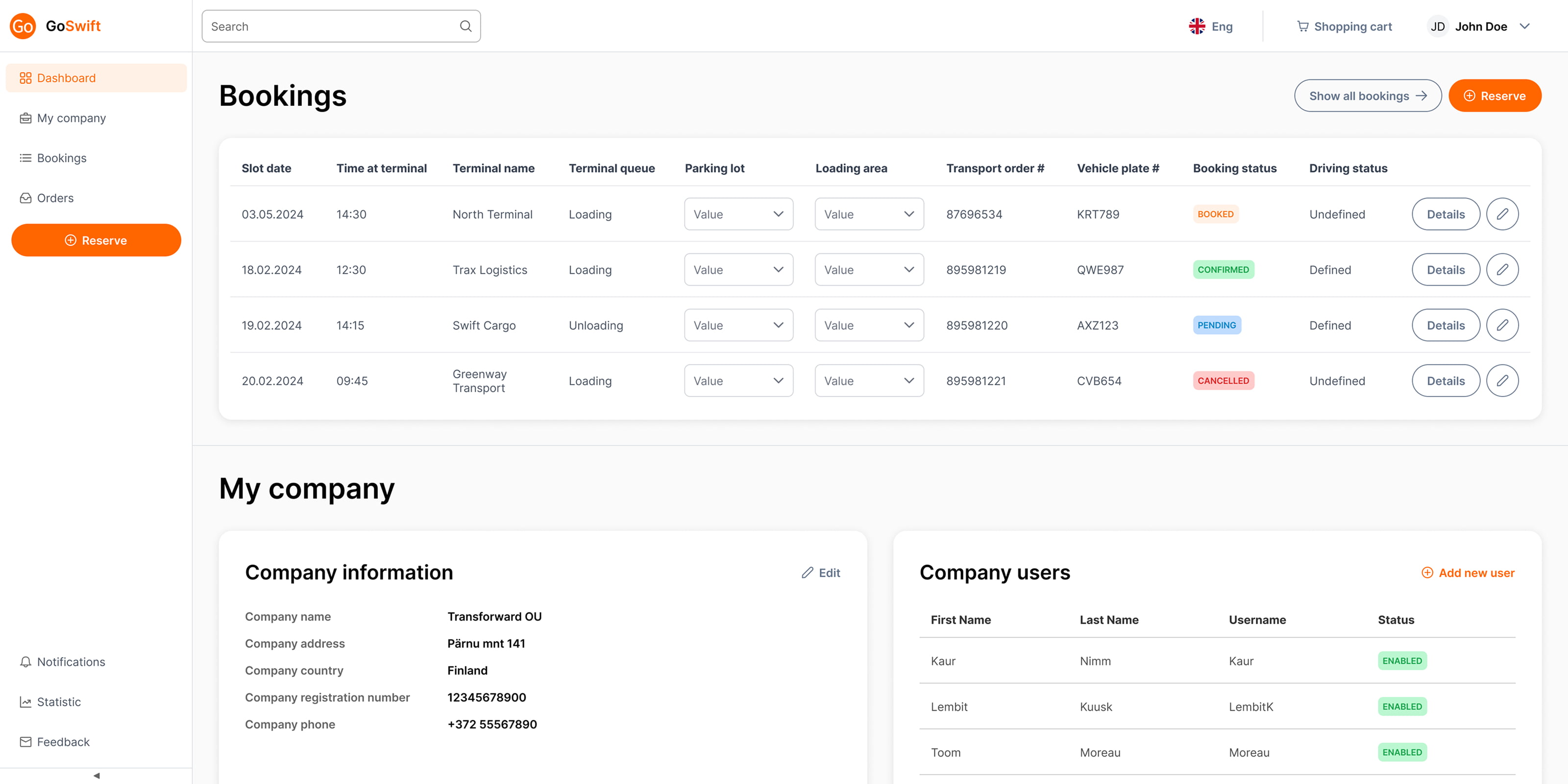Go to Orders in the sidebar
Screen dimensions: 1568x784
click(x=55, y=198)
